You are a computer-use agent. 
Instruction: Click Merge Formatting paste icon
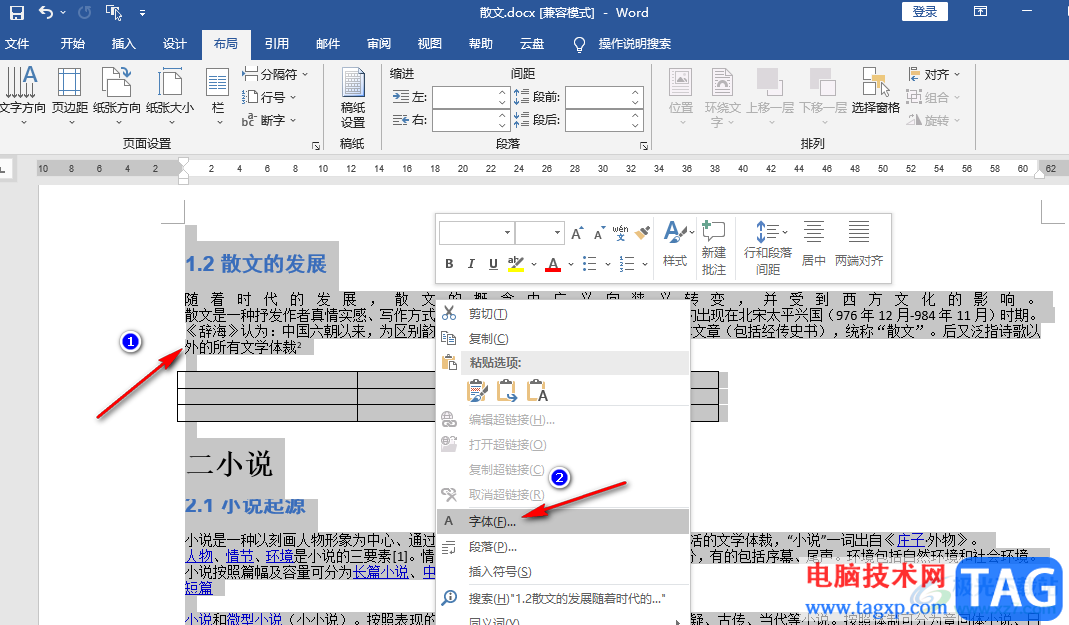(x=507, y=391)
